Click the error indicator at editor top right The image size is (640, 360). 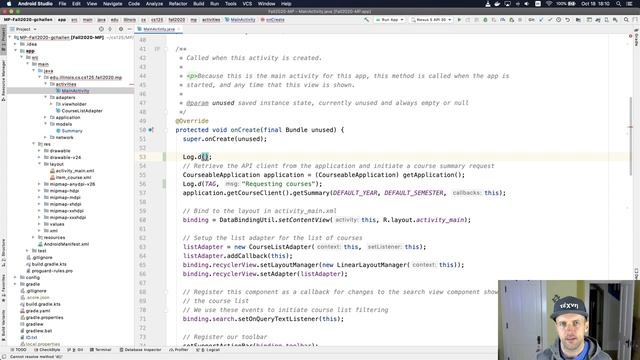click(630, 37)
